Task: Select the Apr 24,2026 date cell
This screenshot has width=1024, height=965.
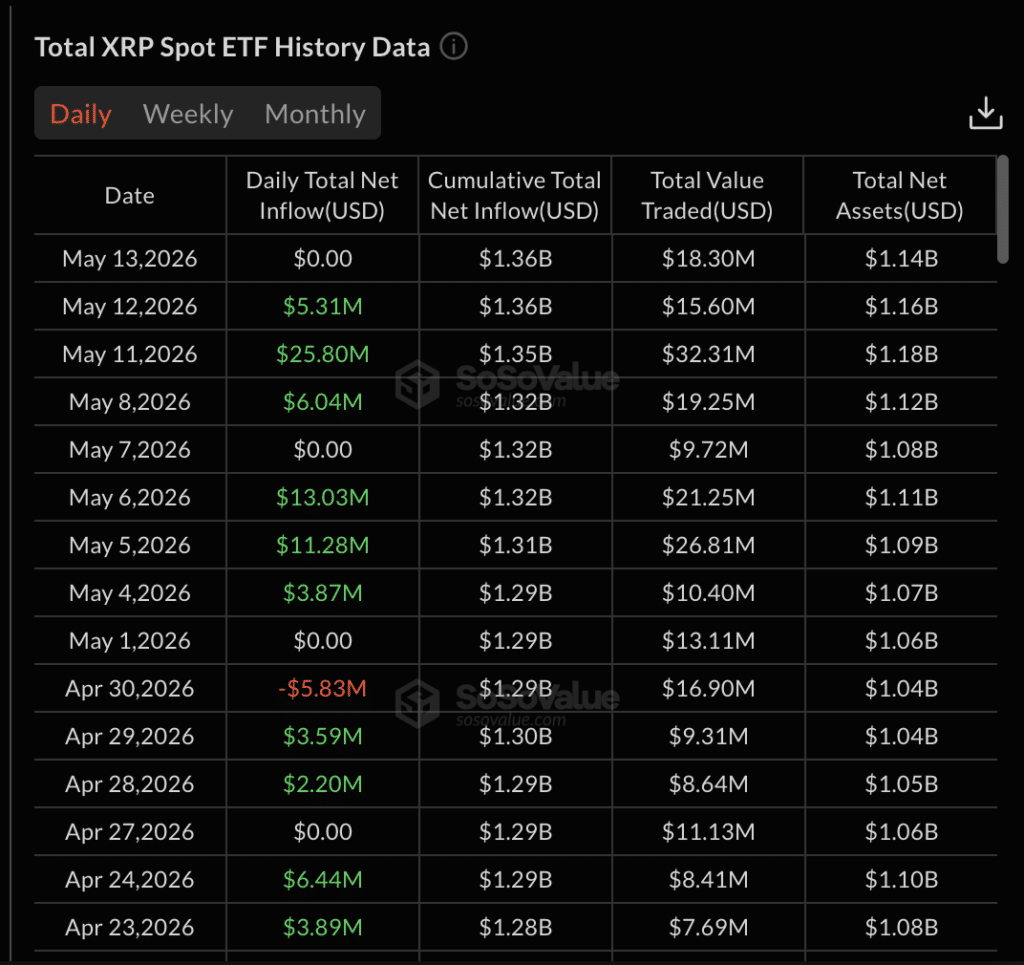Action: [130, 879]
